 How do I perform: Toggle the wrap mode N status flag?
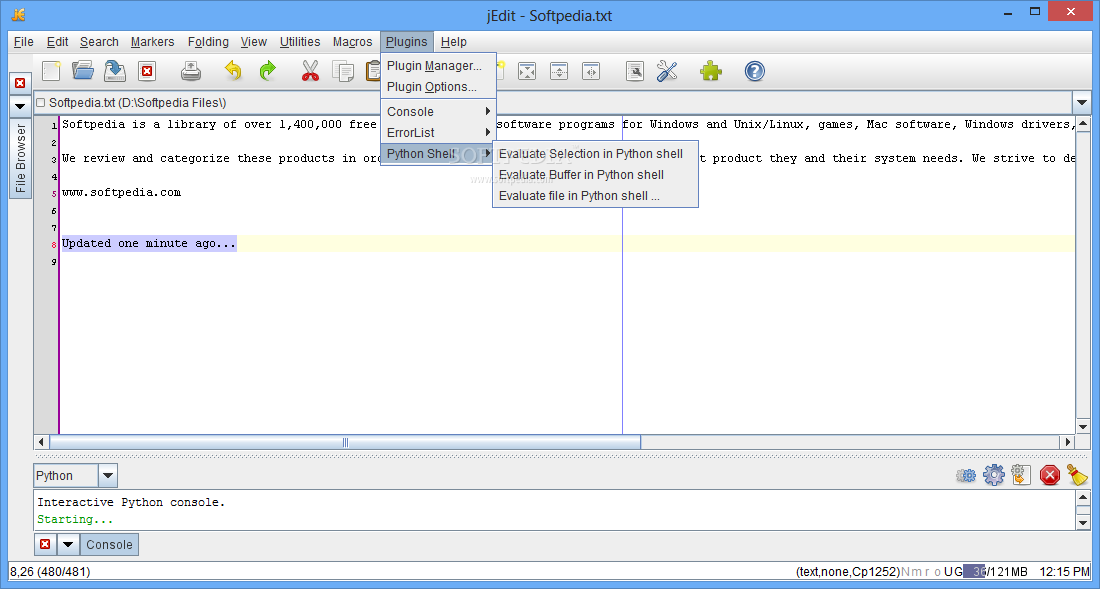pos(906,572)
